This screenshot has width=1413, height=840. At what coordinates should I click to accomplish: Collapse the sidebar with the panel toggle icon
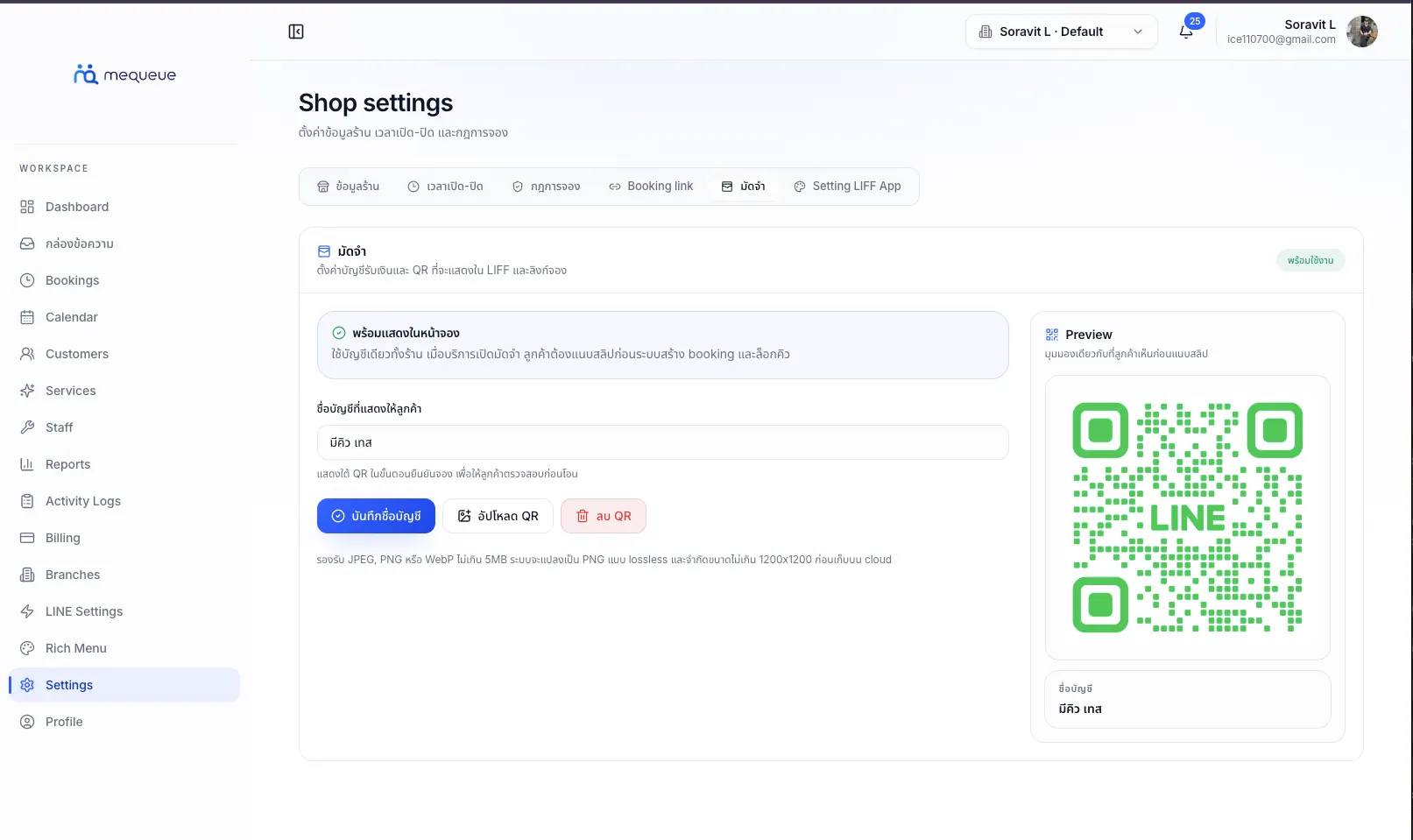click(296, 32)
